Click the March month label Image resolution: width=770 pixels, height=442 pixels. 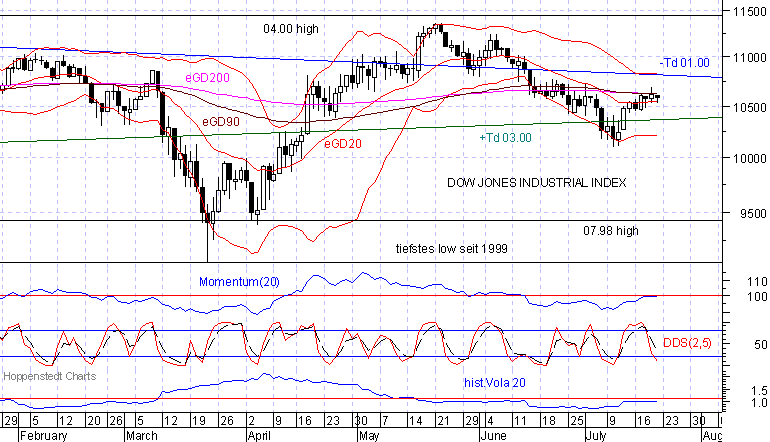pos(142,436)
